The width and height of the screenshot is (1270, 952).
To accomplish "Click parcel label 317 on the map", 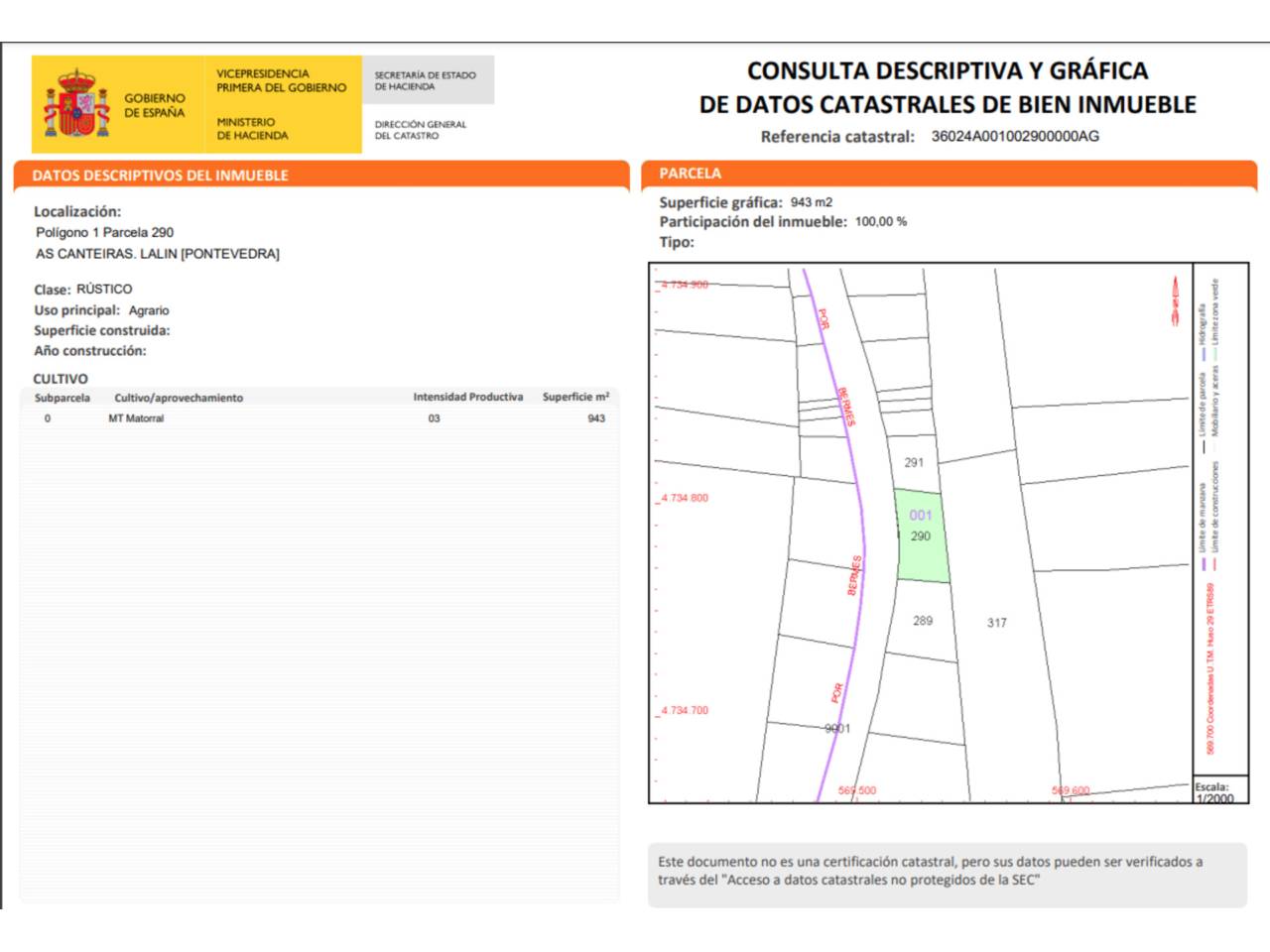I will pyautogui.click(x=997, y=623).
